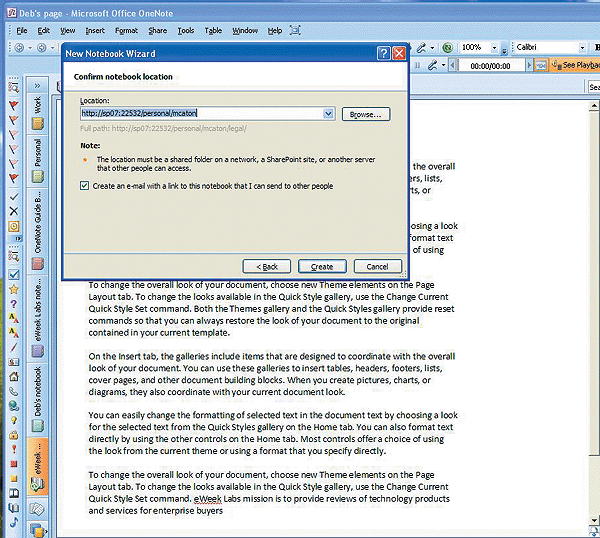Open the all notebooks list icon
The image size is (600, 538).
38,530
